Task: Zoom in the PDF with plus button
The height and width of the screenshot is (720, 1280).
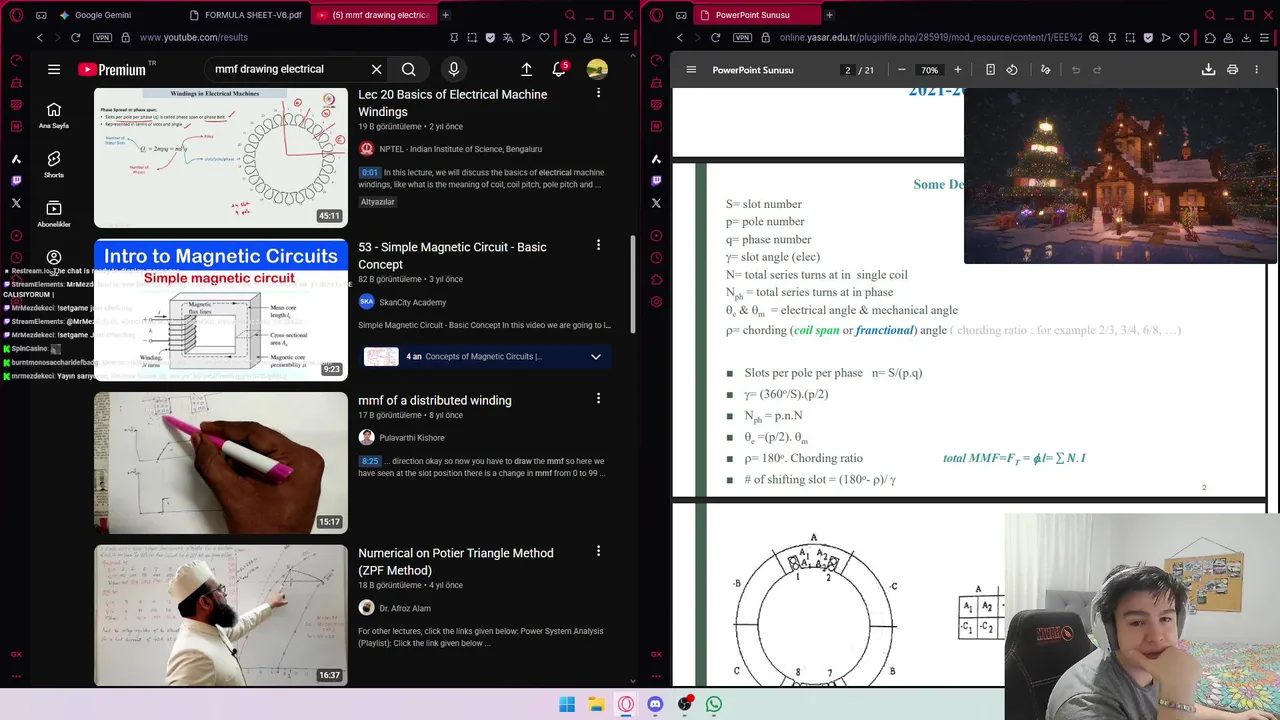Action: [957, 70]
